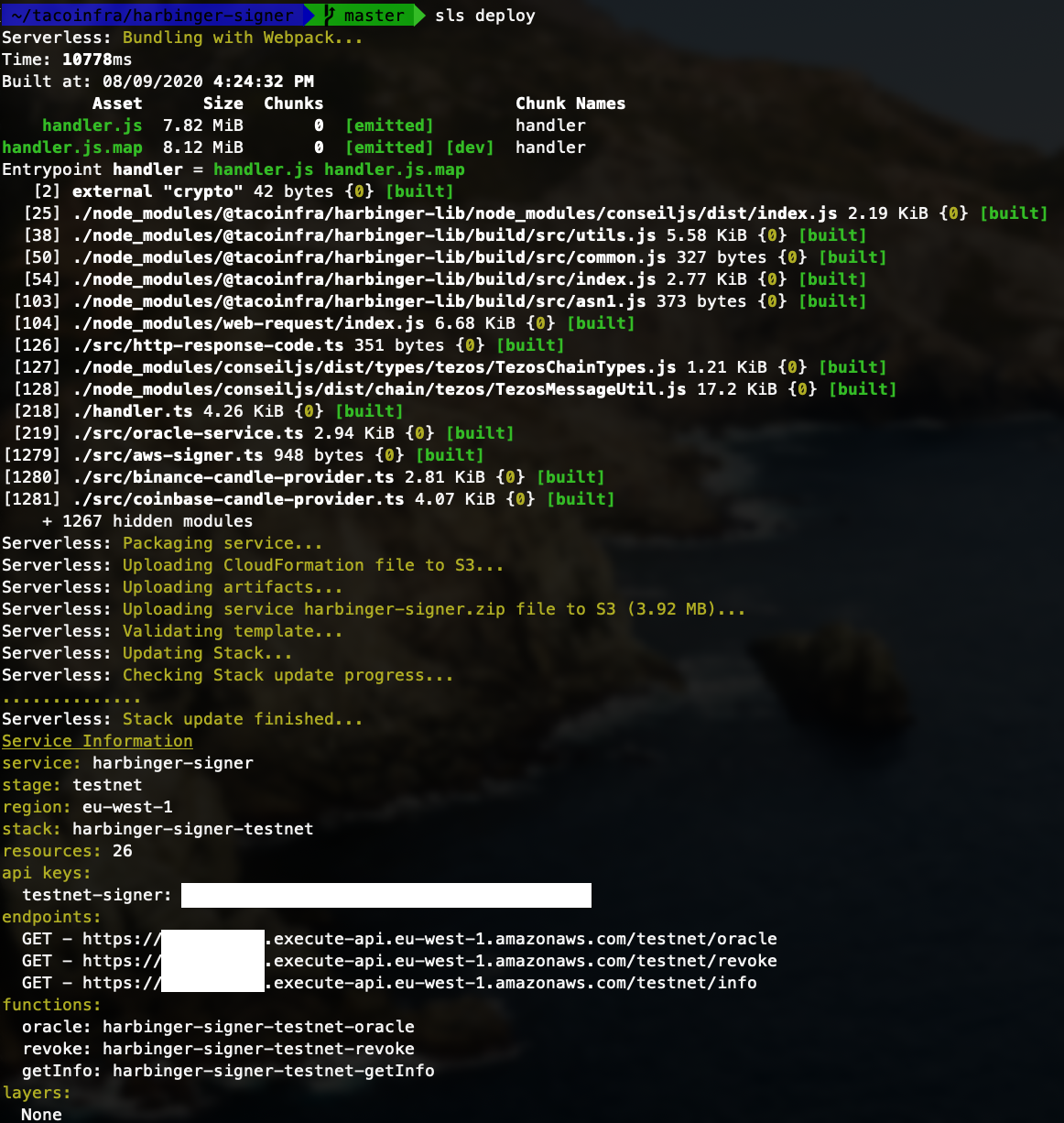Screen dimensions: 1064x1123
Task: Click the revoke function harbinger-signer-testnet-revoke
Action: pos(258,1049)
